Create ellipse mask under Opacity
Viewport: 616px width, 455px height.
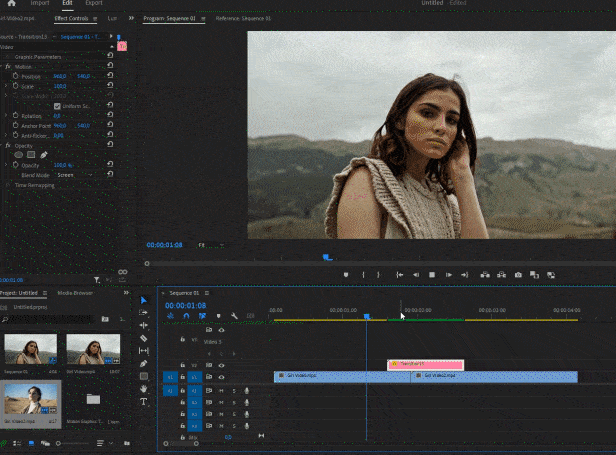(x=19, y=155)
